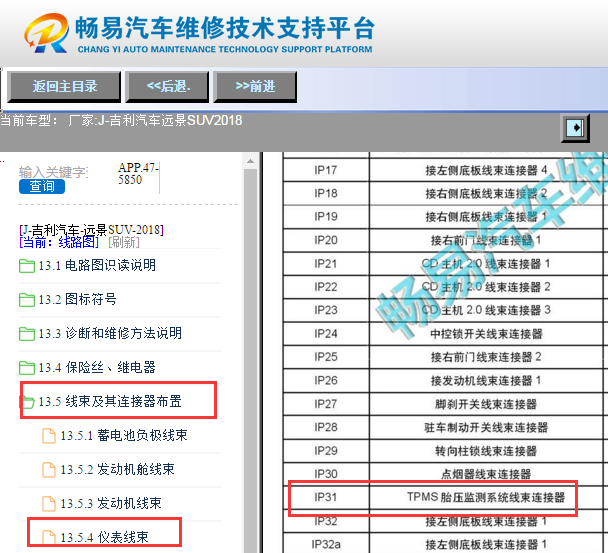
Task: Open folder icon of 13.2 图标符号
Action: [x=27, y=300]
